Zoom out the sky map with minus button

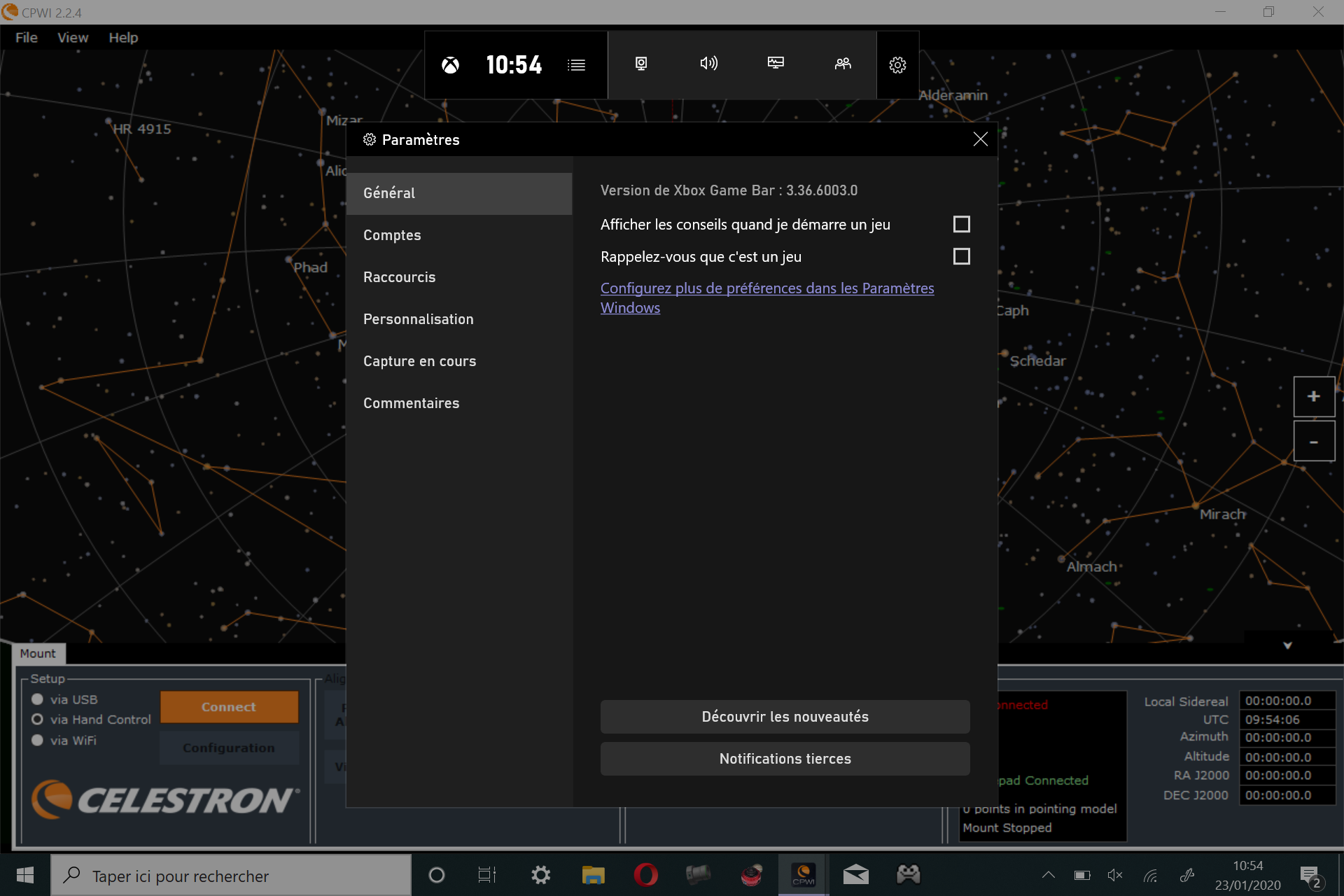click(x=1314, y=442)
